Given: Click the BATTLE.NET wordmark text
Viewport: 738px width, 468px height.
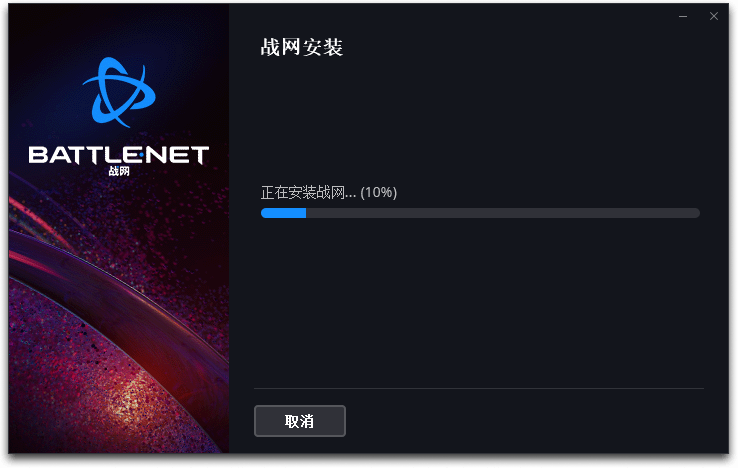Looking at the screenshot, I should 119,155.
